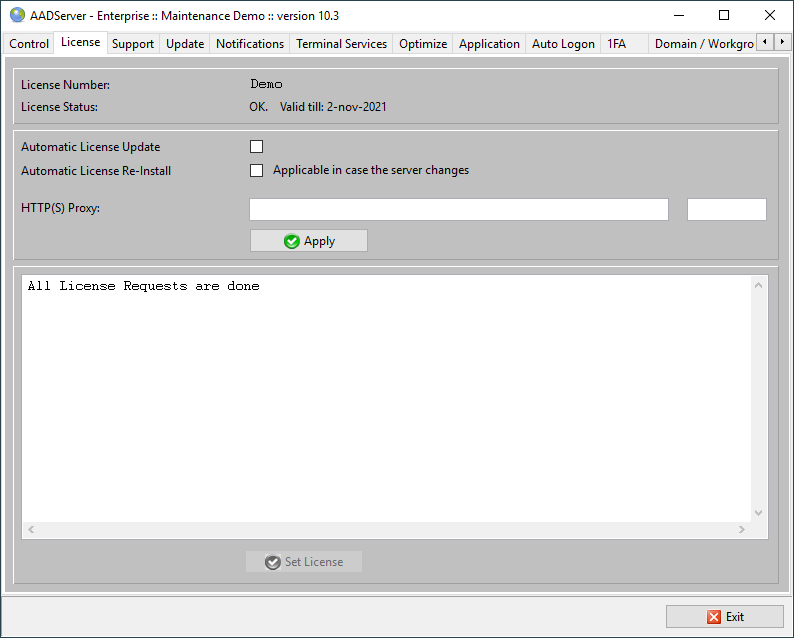The image size is (794, 638).
Task: Toggle Automatic License Re-Install checkbox
Action: [x=256, y=170]
